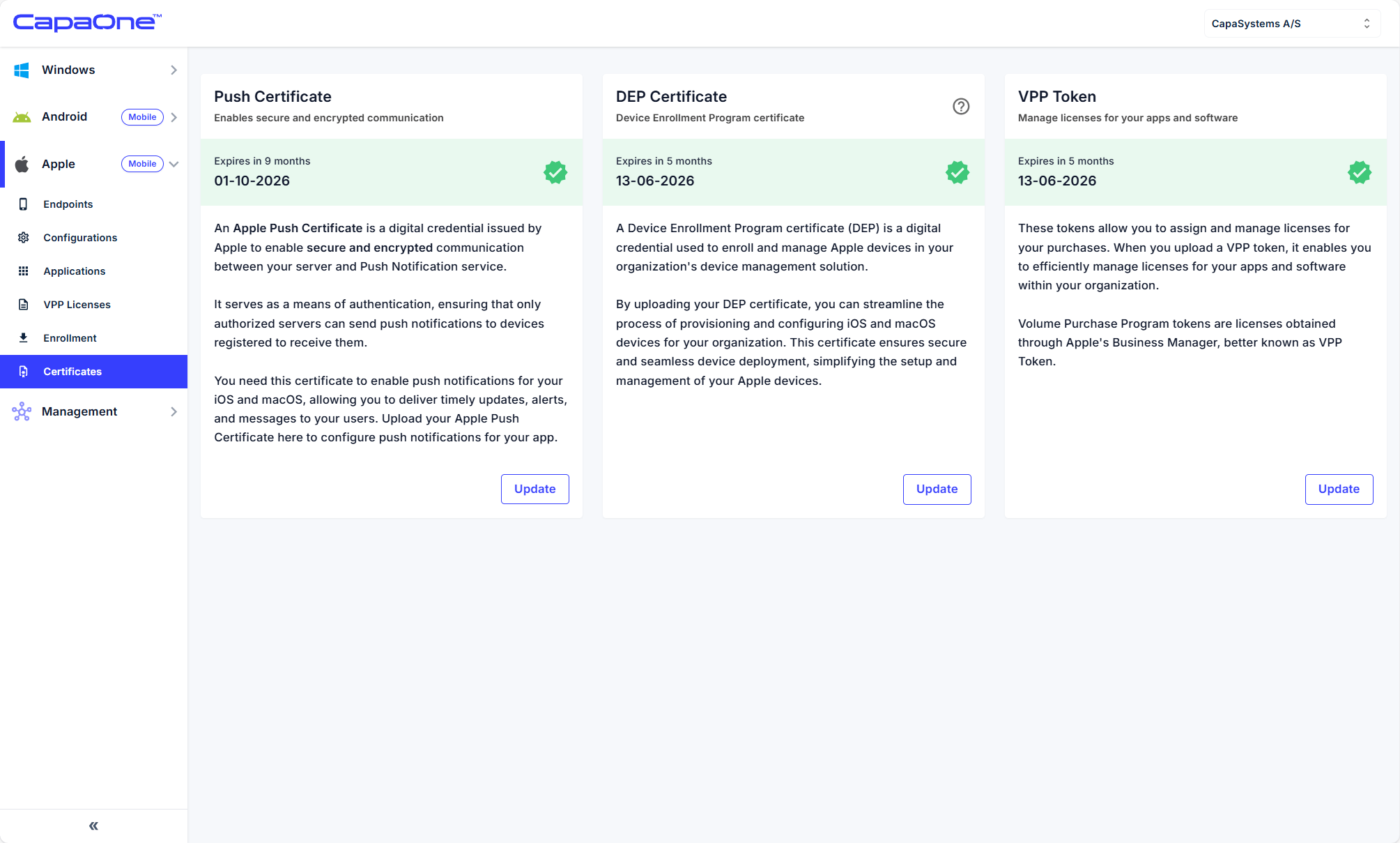Go to Configurations page

click(94, 238)
